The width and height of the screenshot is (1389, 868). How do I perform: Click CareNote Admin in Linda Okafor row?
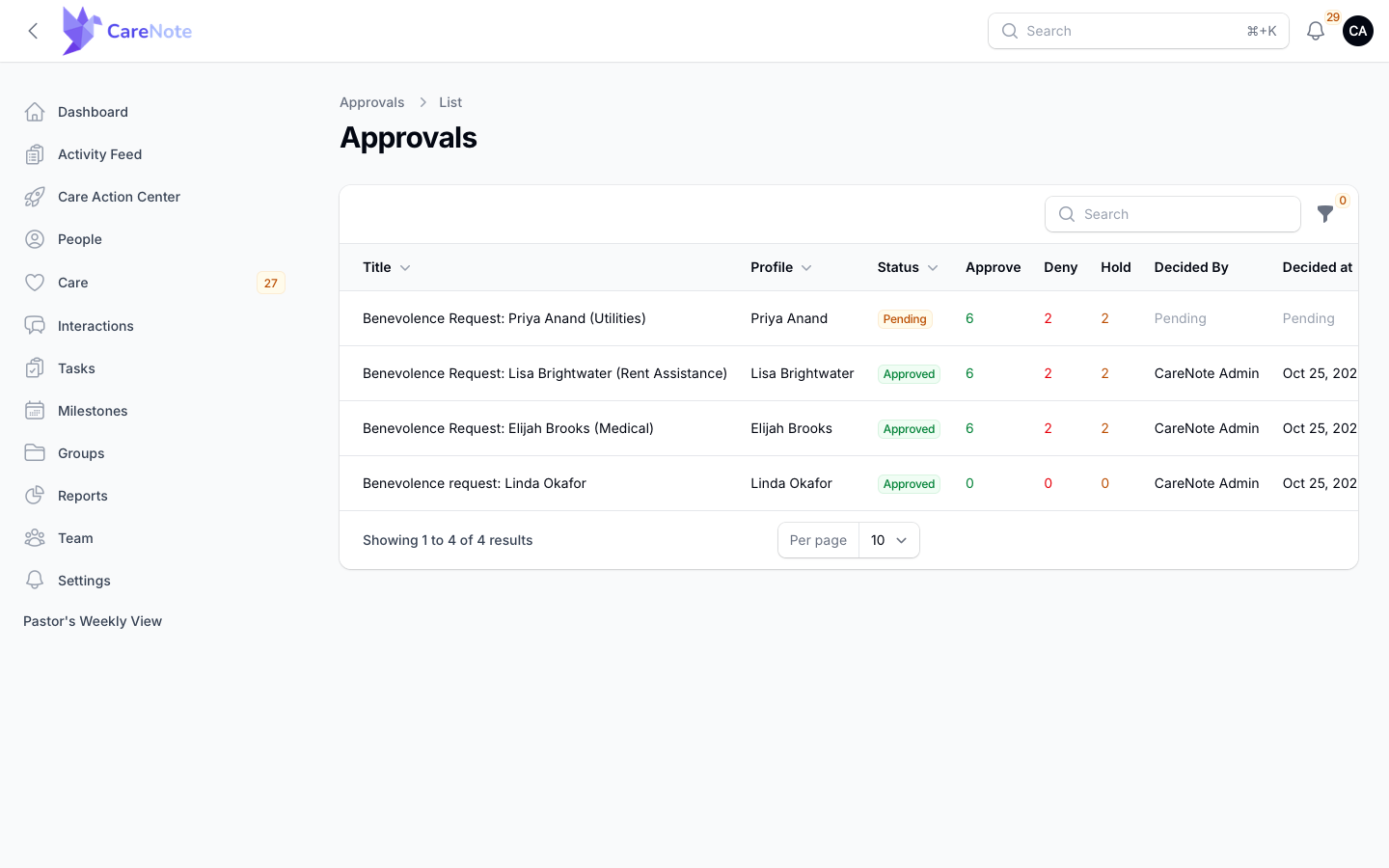click(x=1207, y=483)
